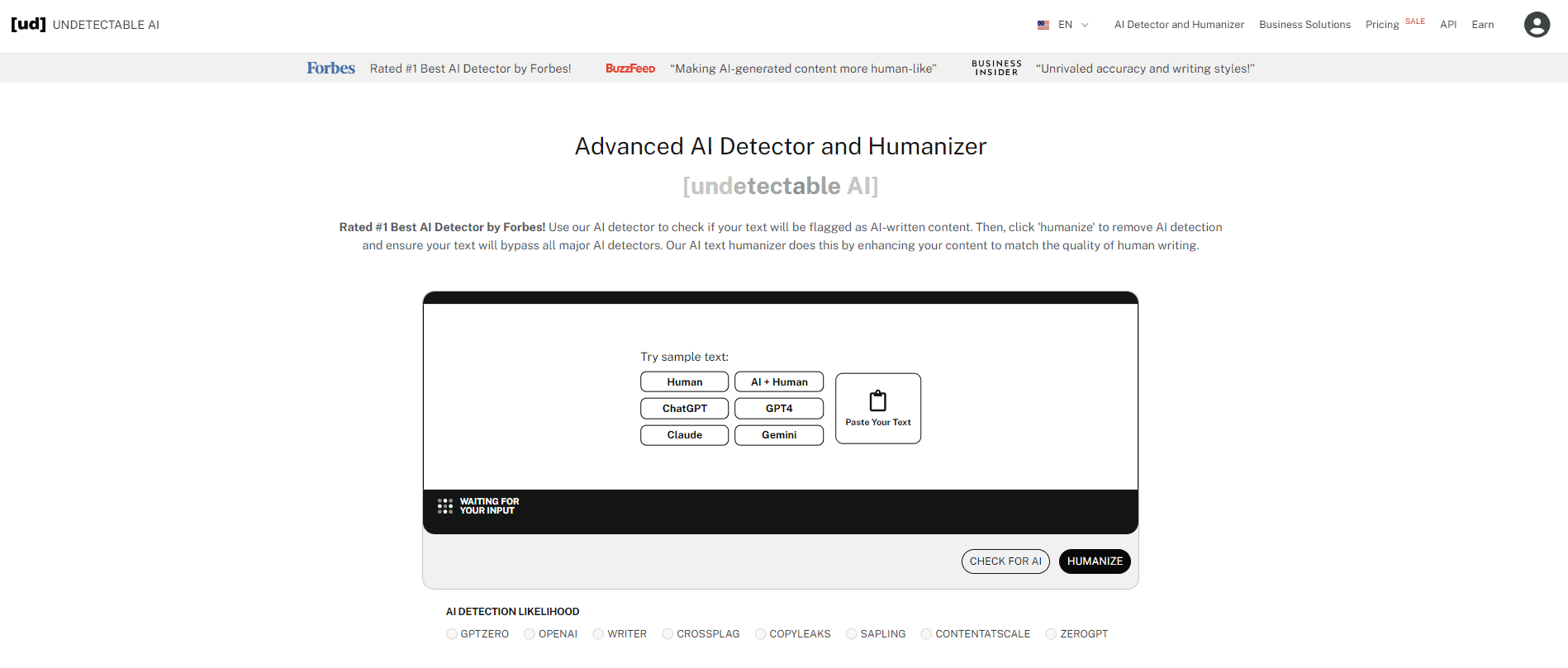Click the US flag language icon
Viewport: 1568px width, 668px height.
(1043, 25)
